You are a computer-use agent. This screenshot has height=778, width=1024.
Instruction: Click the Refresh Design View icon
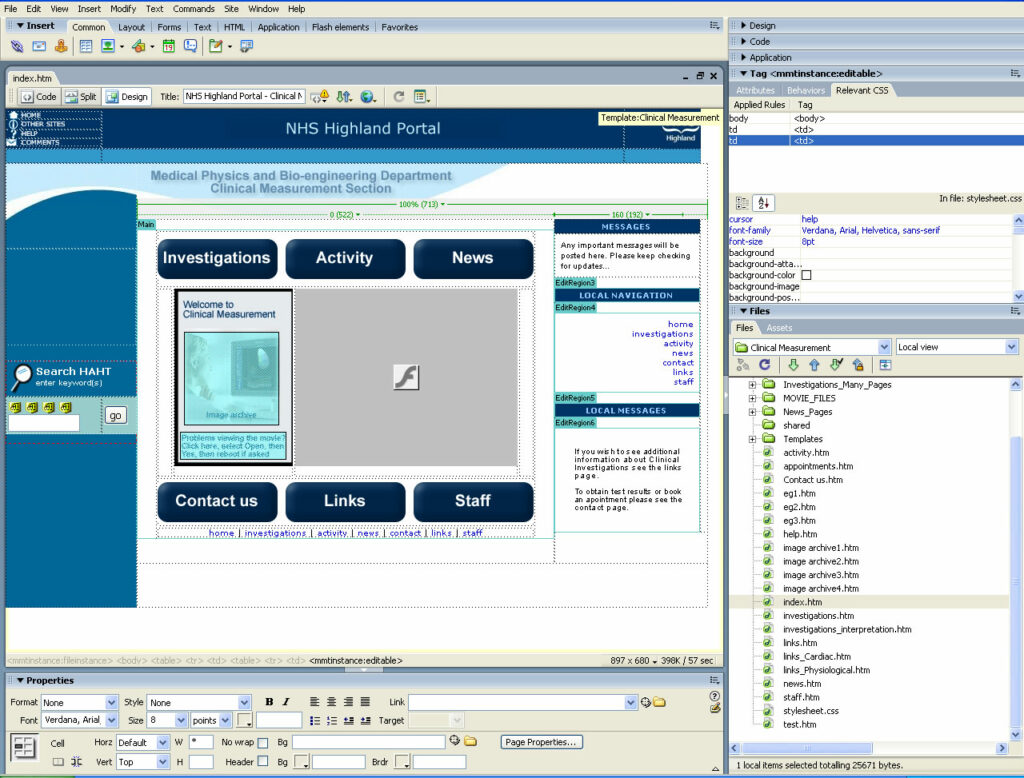coord(398,97)
